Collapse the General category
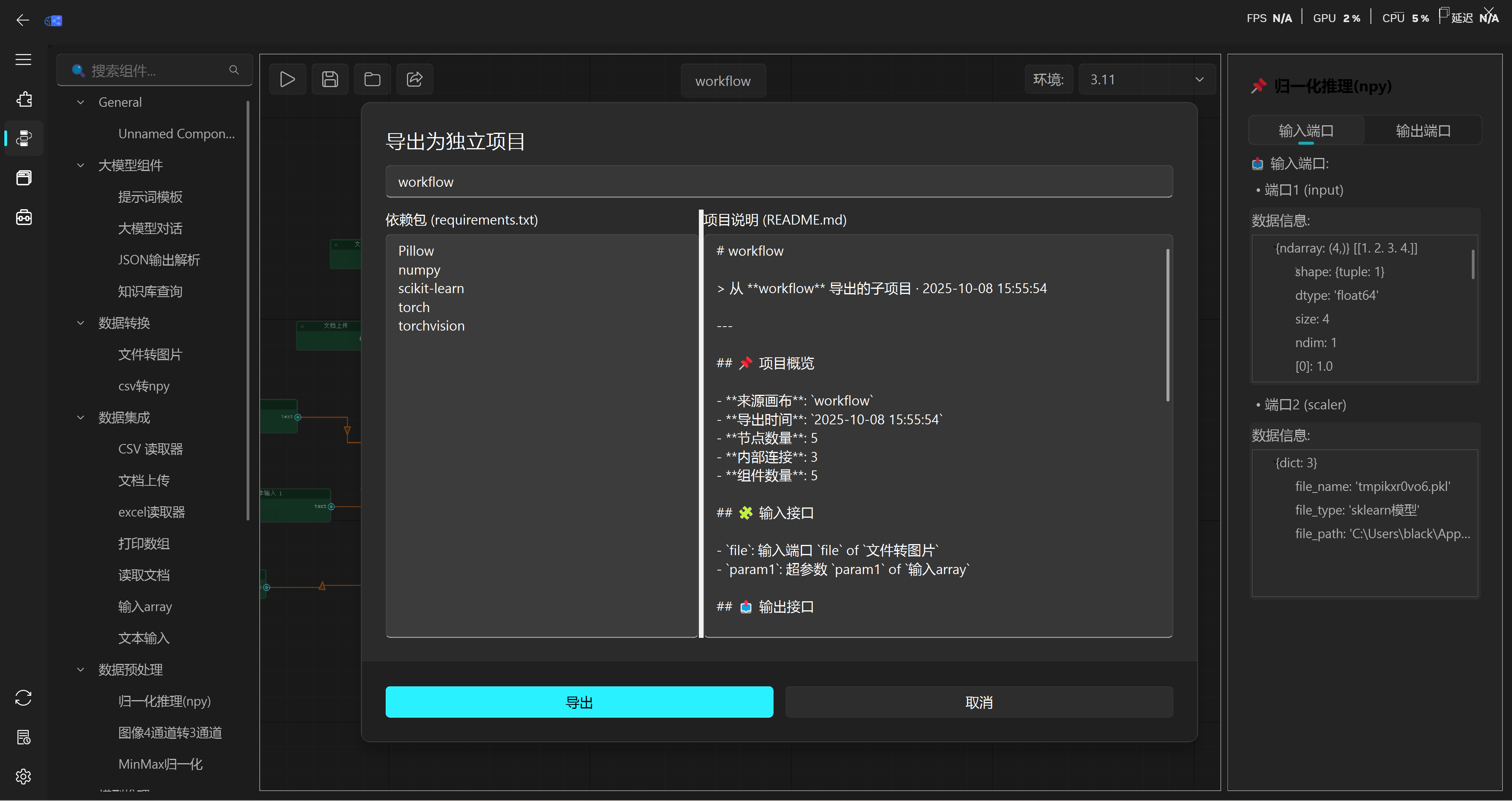Screen dimensions: 1512x801 80,102
